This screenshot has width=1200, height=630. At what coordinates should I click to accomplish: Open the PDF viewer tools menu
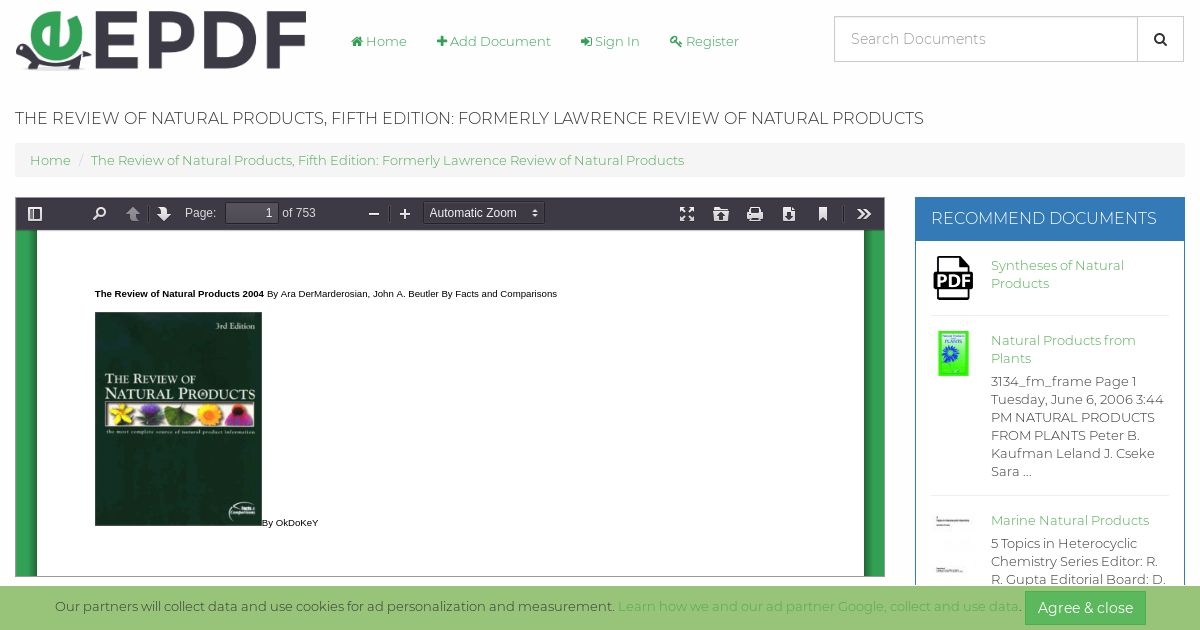[864, 214]
